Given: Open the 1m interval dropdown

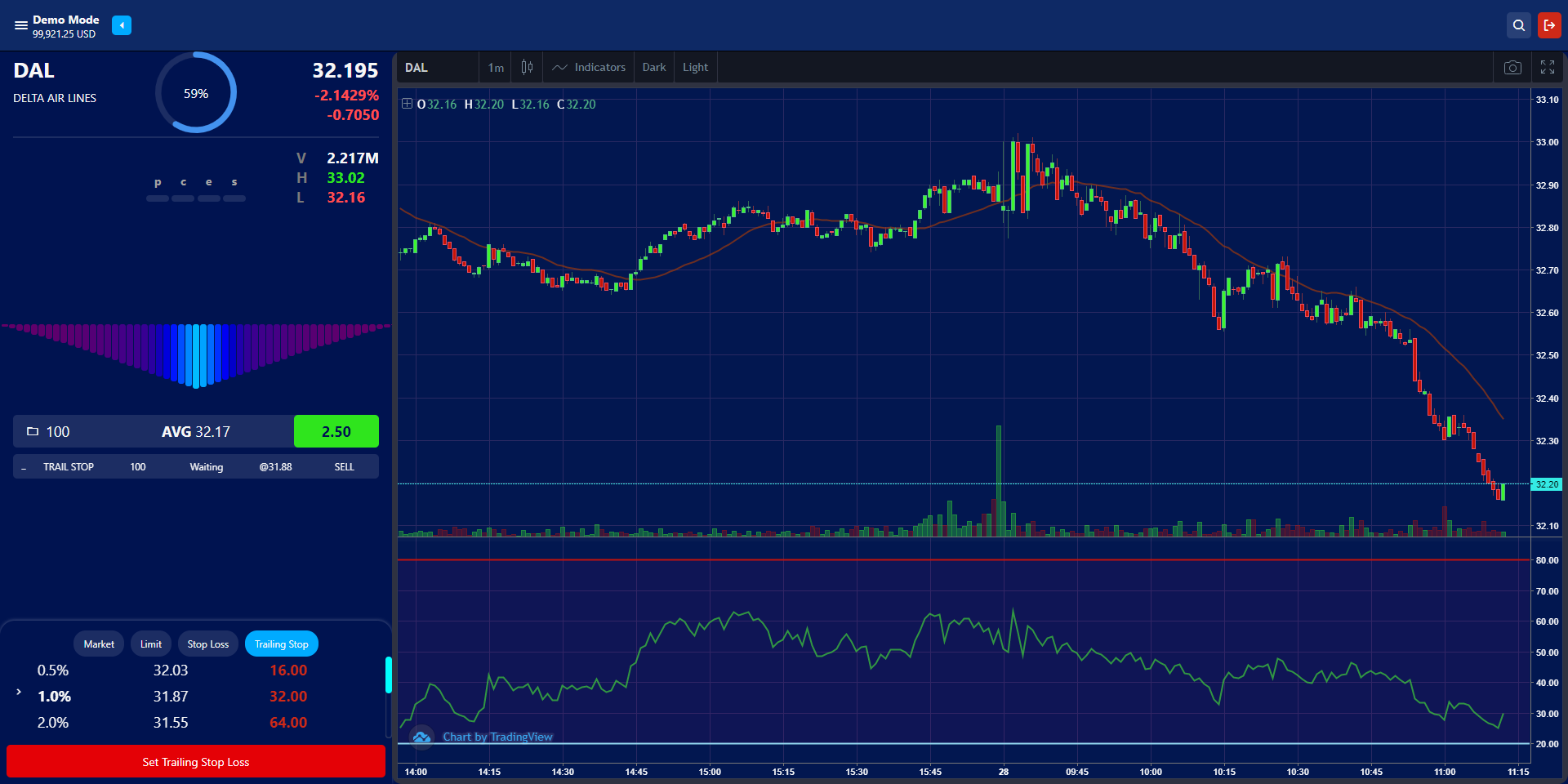Looking at the screenshot, I should coord(496,68).
